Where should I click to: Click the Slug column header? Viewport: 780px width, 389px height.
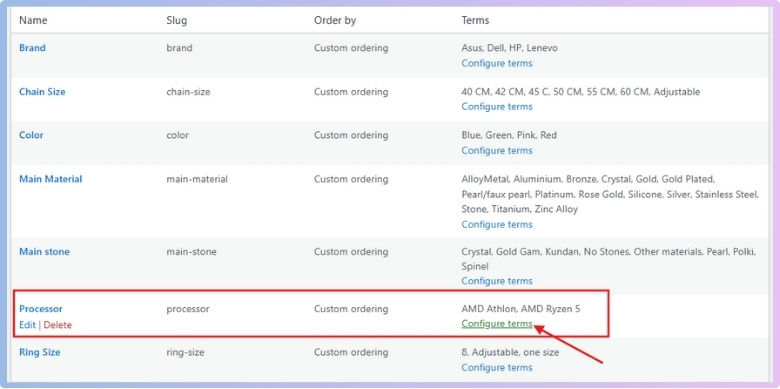(177, 20)
